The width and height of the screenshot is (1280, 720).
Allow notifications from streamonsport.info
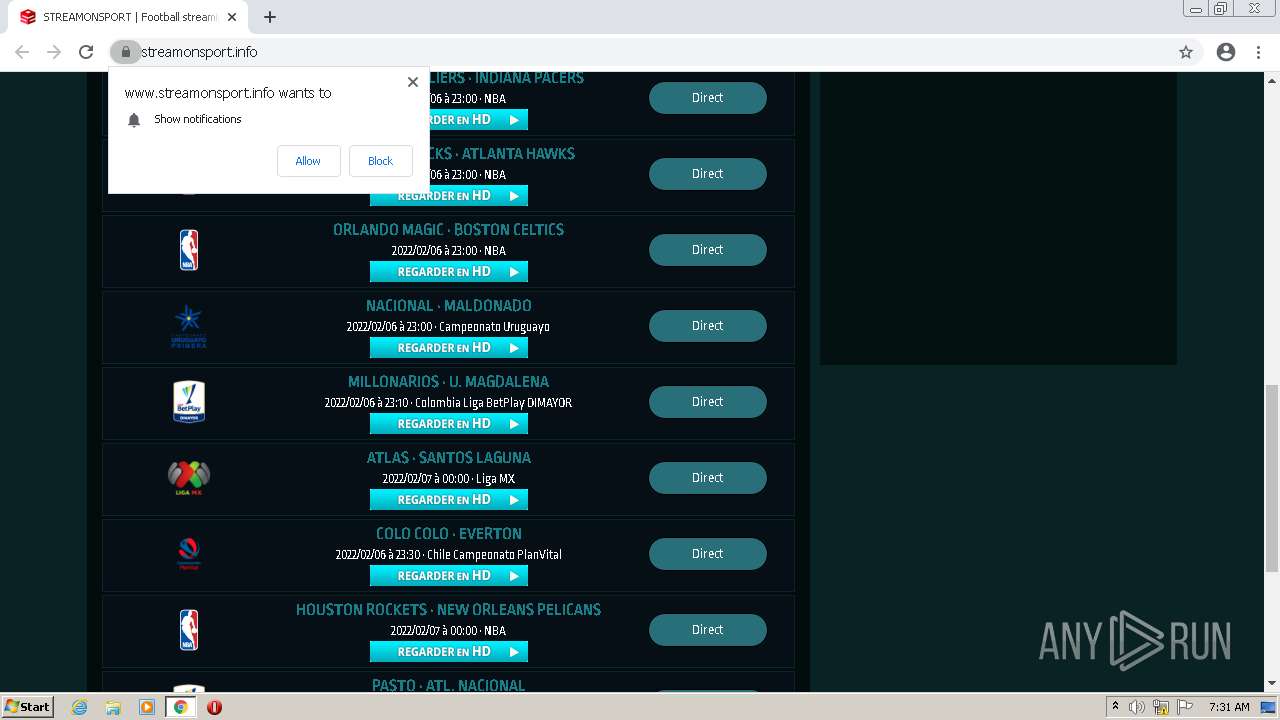click(308, 161)
